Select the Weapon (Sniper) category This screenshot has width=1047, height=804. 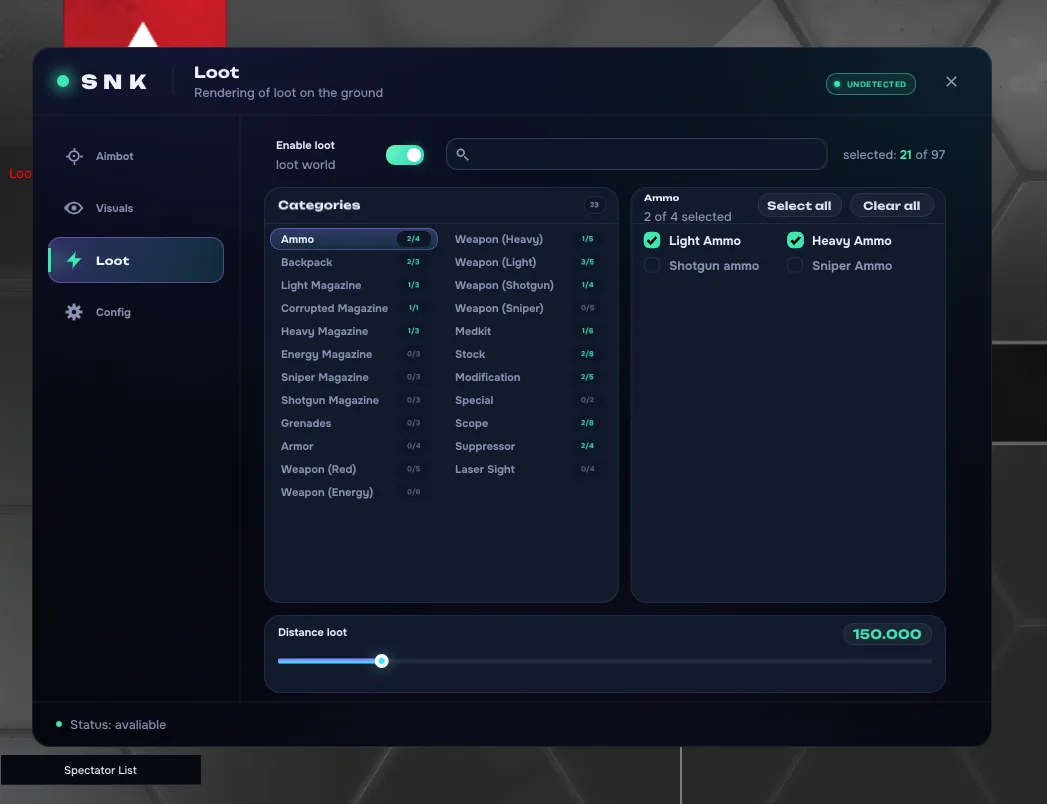coord(528,308)
